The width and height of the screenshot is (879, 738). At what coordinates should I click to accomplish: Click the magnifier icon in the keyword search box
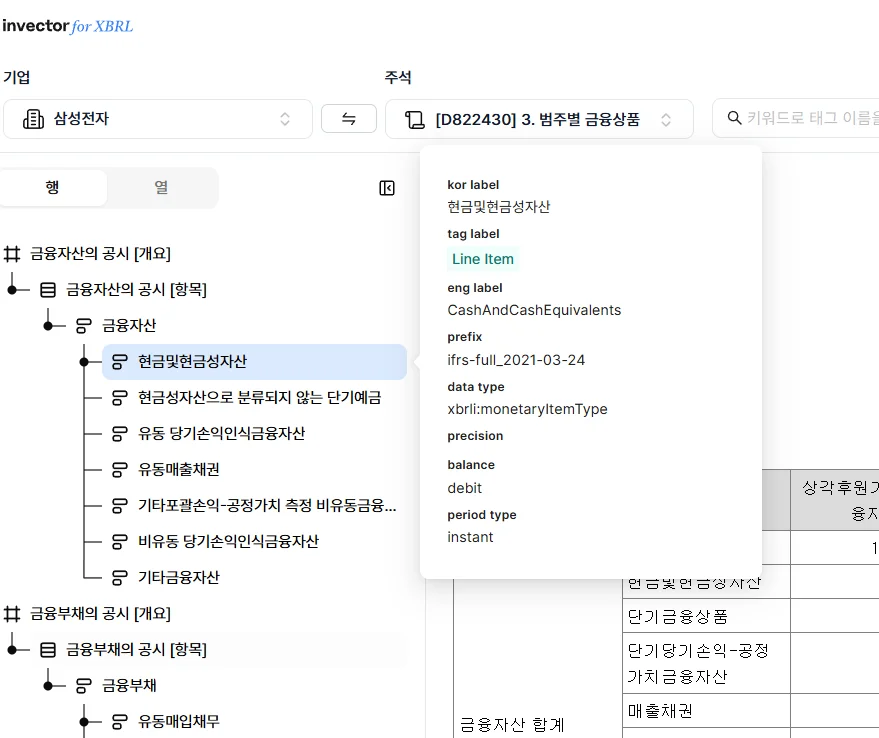[734, 118]
